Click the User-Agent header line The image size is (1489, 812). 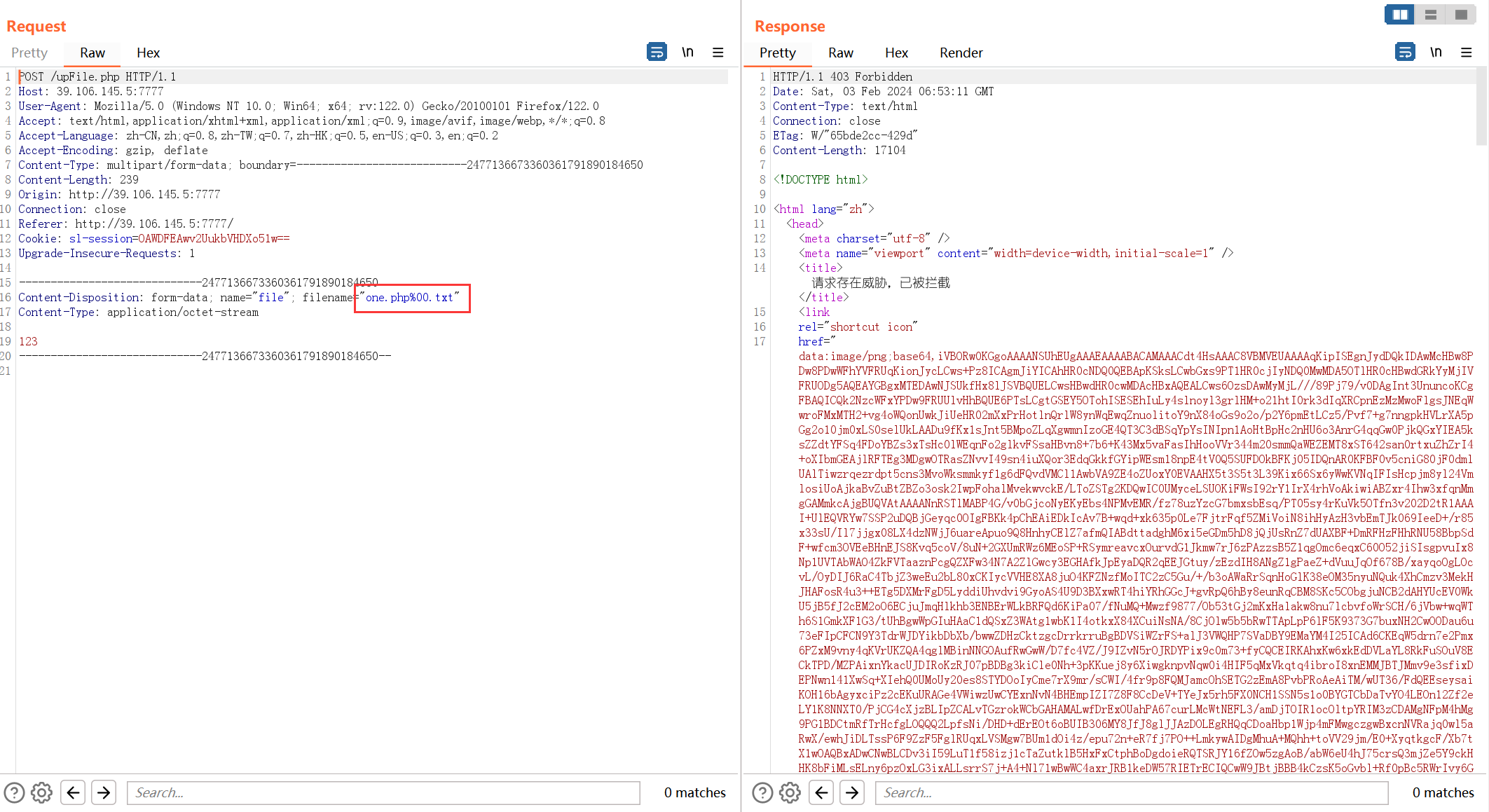[x=308, y=106]
